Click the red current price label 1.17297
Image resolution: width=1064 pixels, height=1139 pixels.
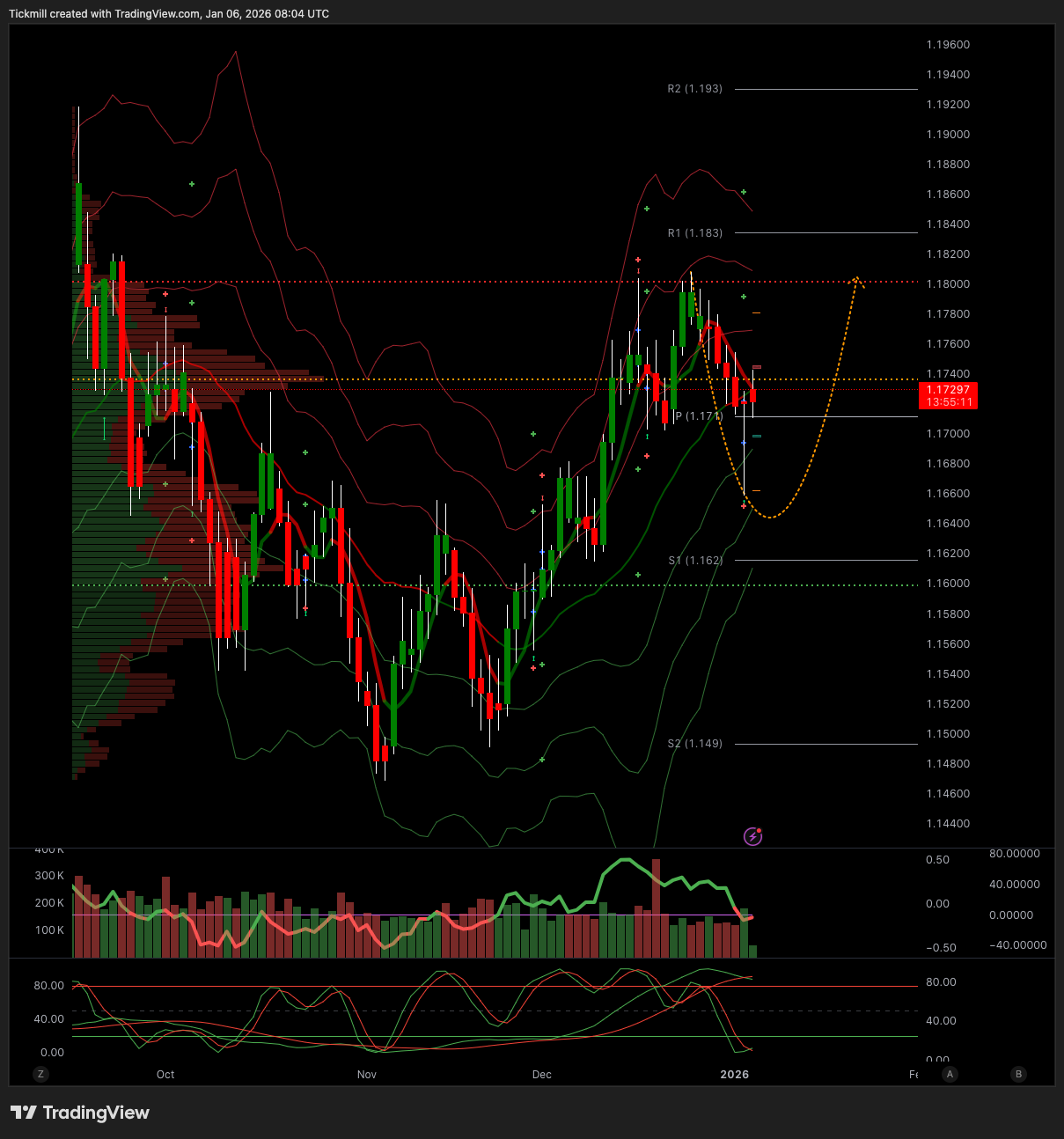[947, 395]
